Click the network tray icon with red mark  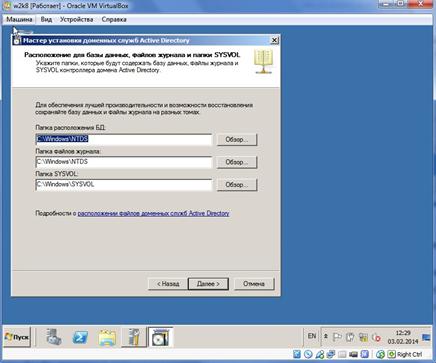[376, 338]
